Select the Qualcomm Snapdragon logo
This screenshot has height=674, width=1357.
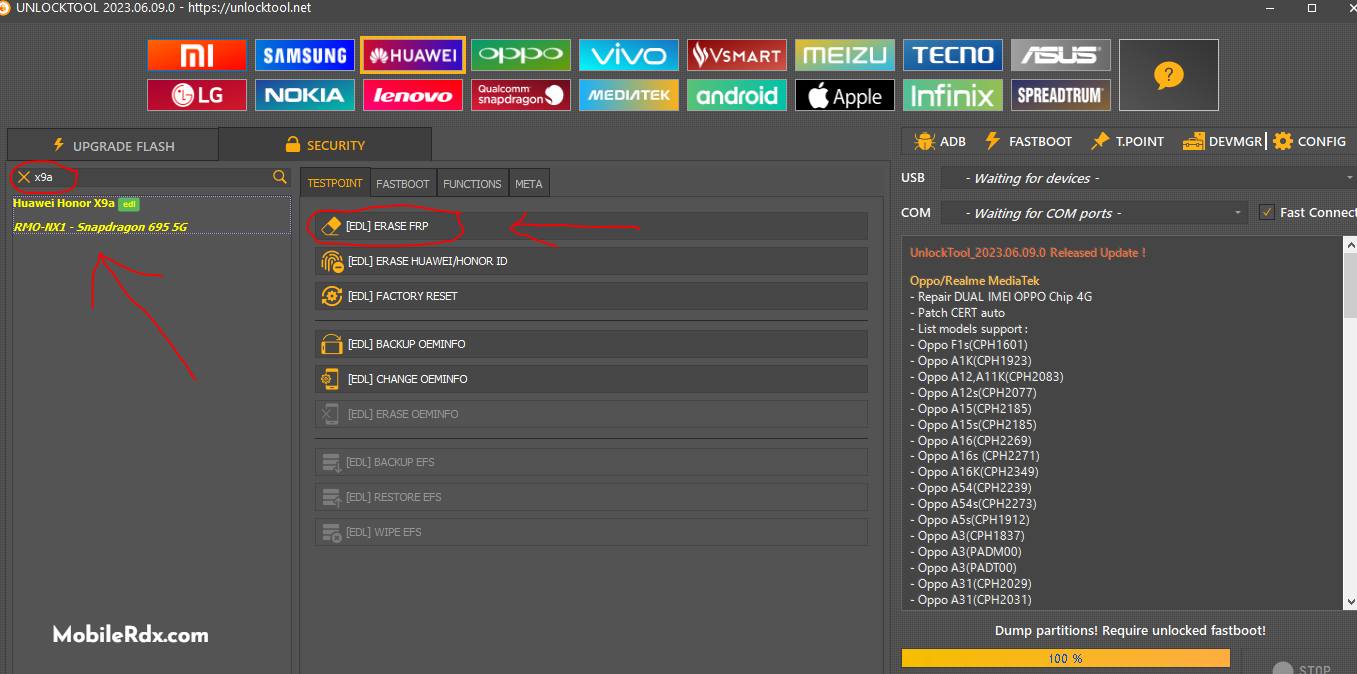tap(520, 95)
